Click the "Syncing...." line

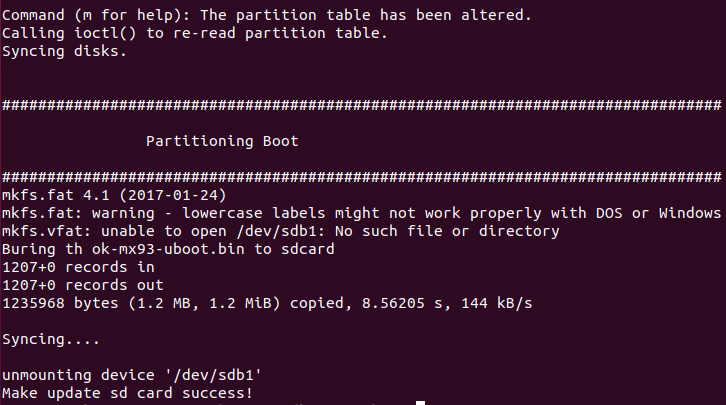(48, 339)
